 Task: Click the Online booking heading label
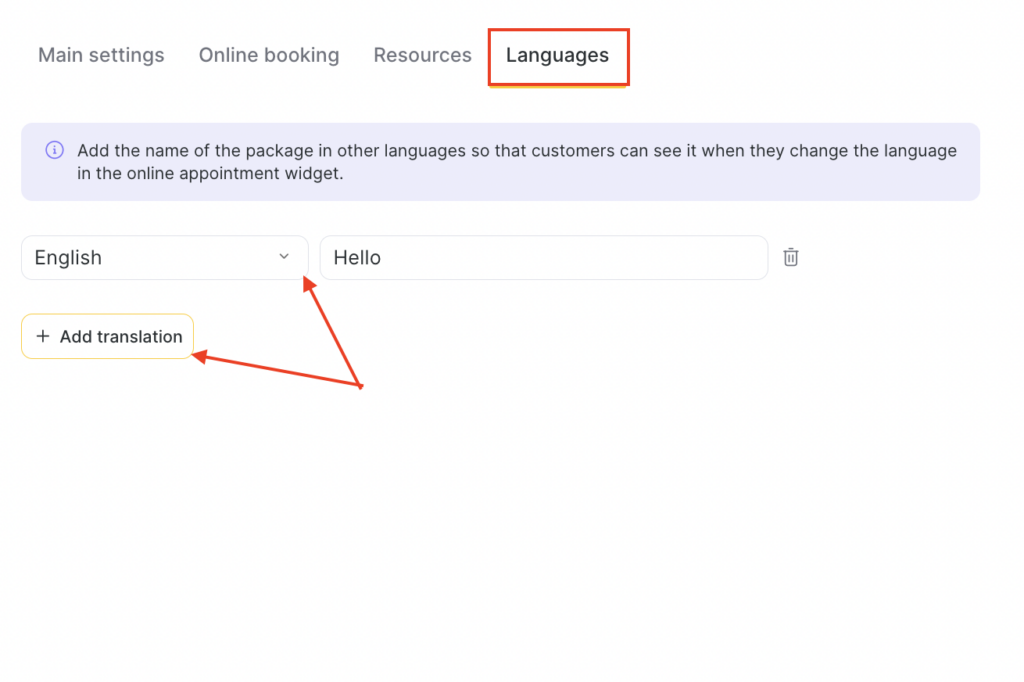click(x=268, y=55)
